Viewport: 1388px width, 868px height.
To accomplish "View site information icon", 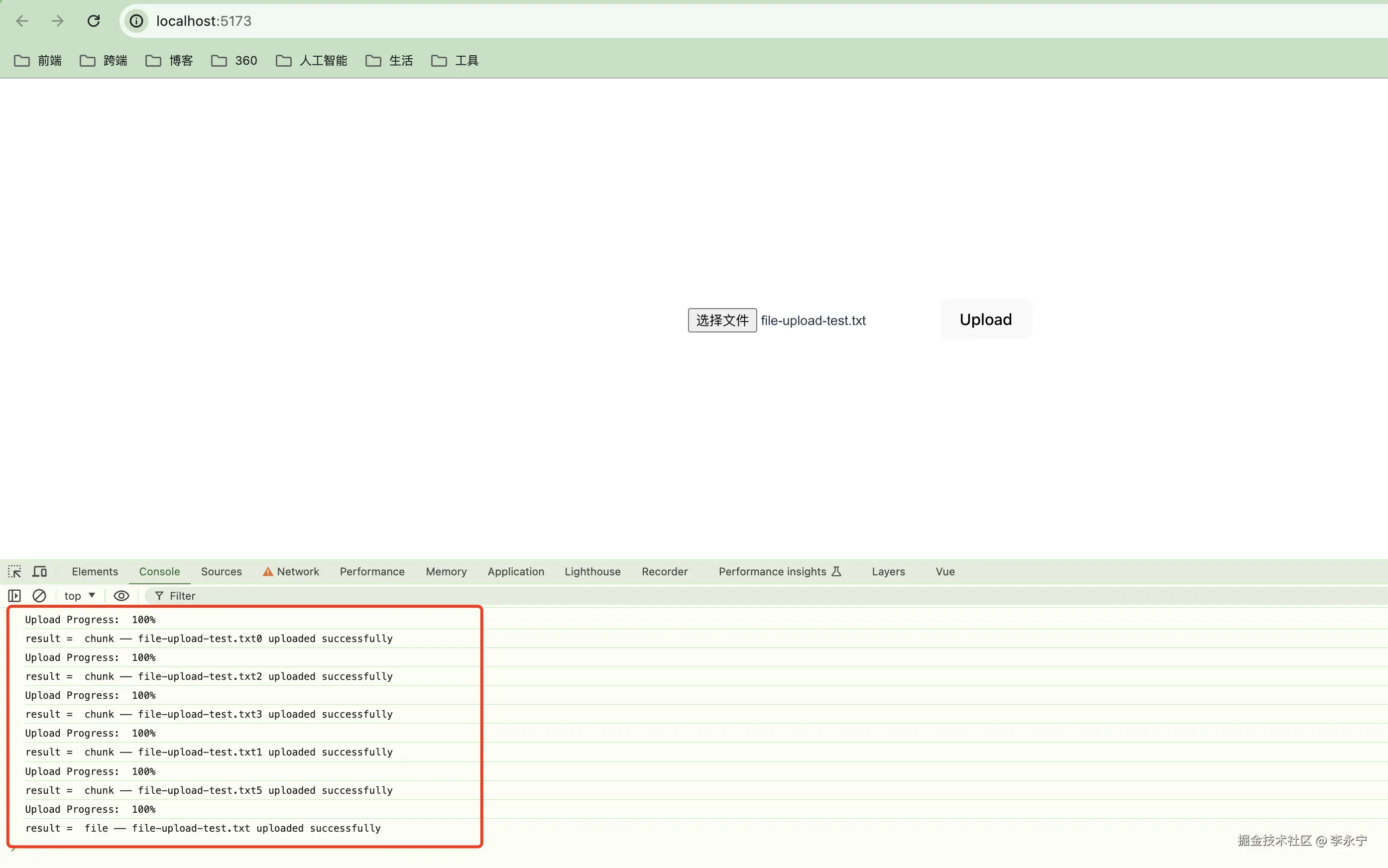I will [x=136, y=21].
